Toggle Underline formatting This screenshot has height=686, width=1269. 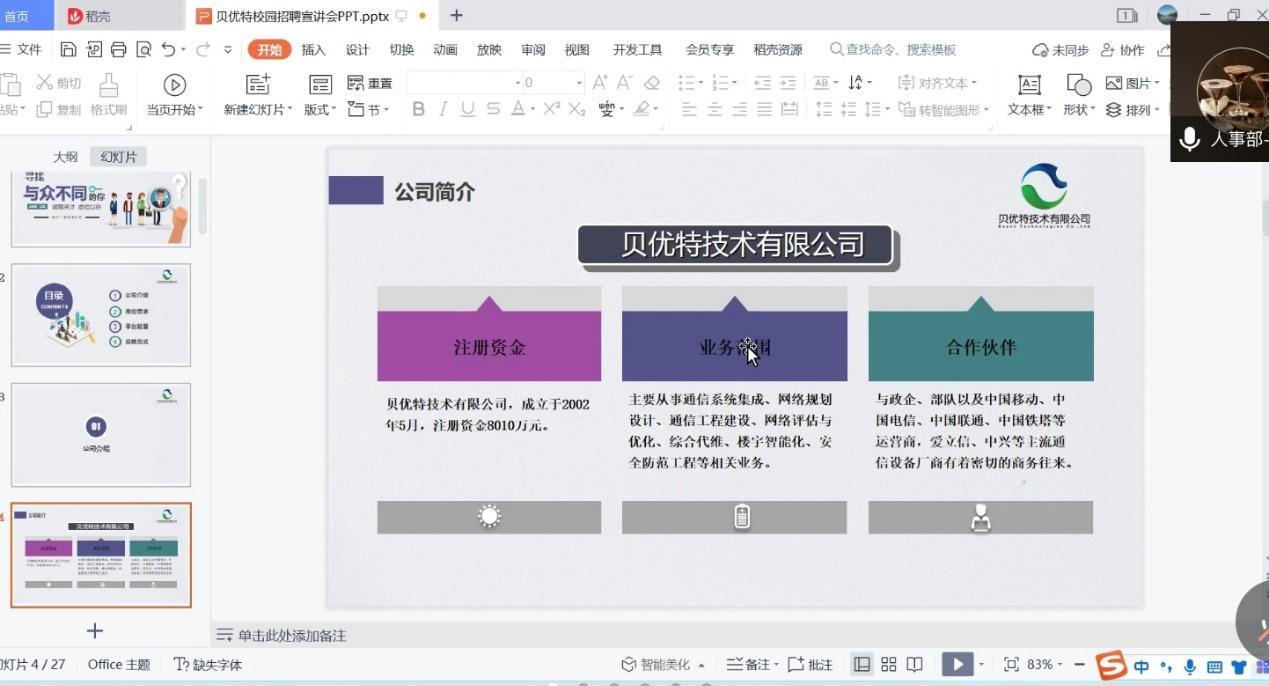468,109
